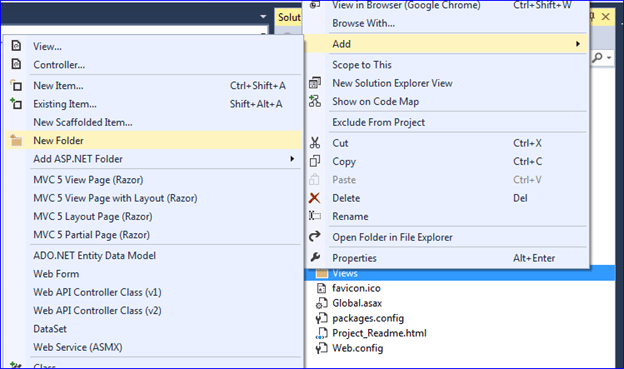
Task: Choose Exclude From Project
Action: click(x=378, y=122)
